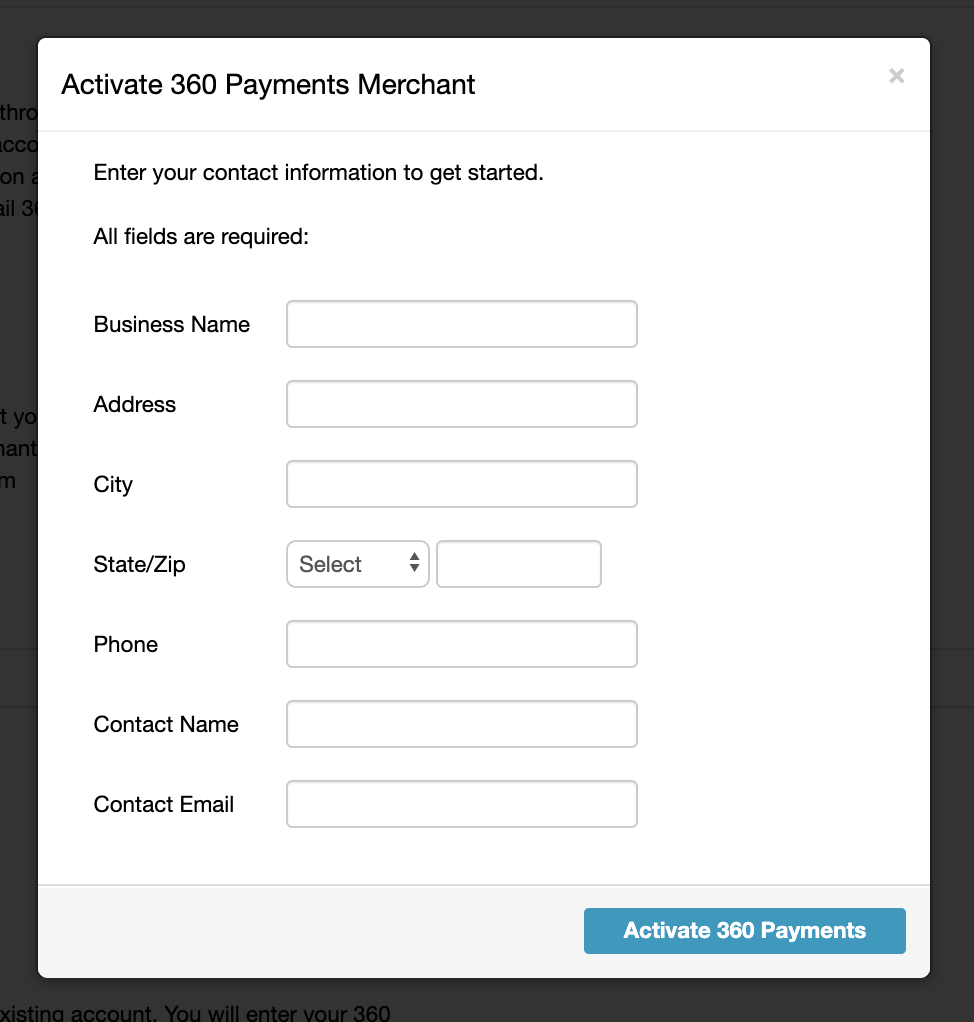
Task: Click the Activate 360 Payments button
Action: click(x=744, y=931)
